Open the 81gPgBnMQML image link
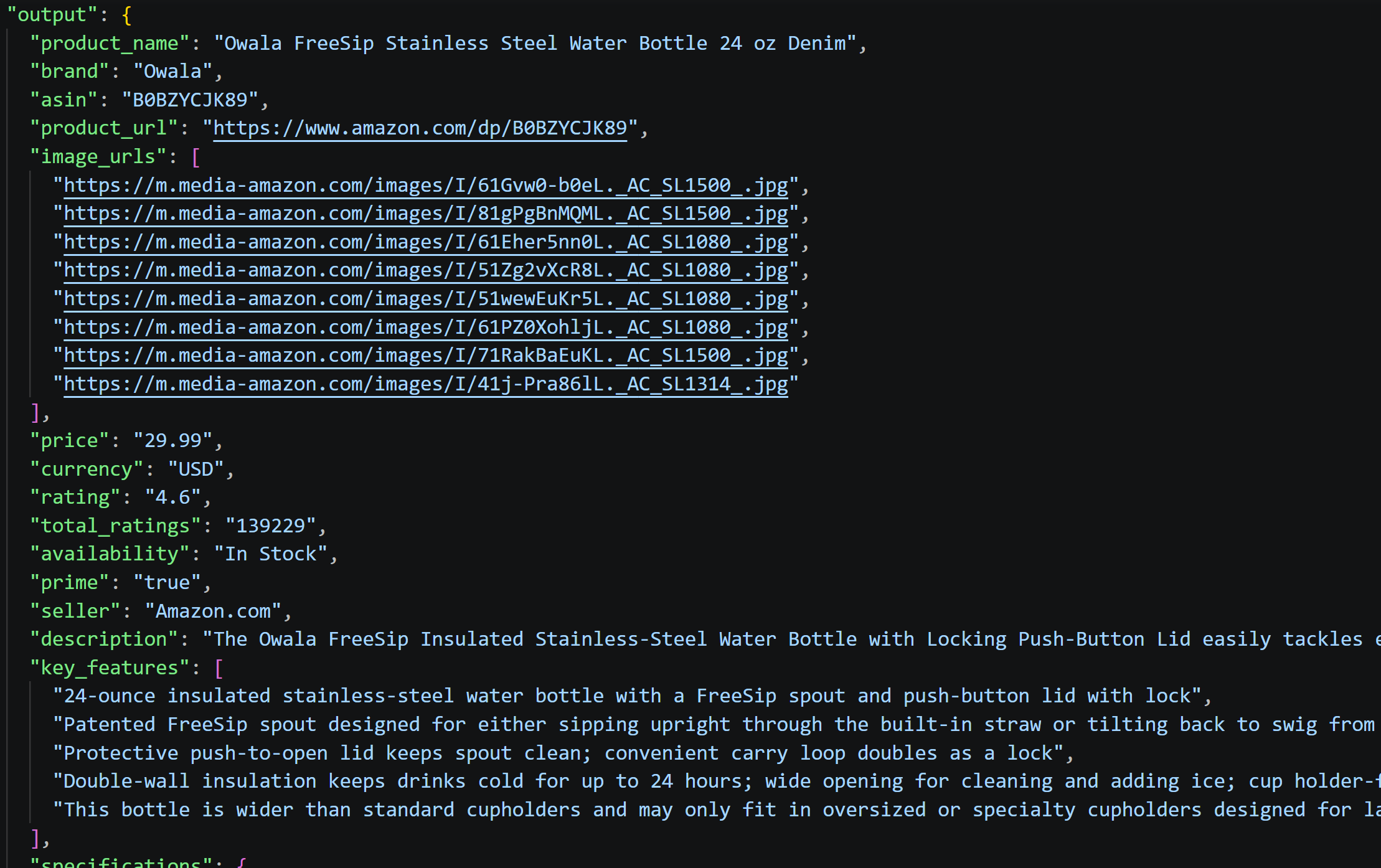The image size is (1381, 868). pos(426,214)
